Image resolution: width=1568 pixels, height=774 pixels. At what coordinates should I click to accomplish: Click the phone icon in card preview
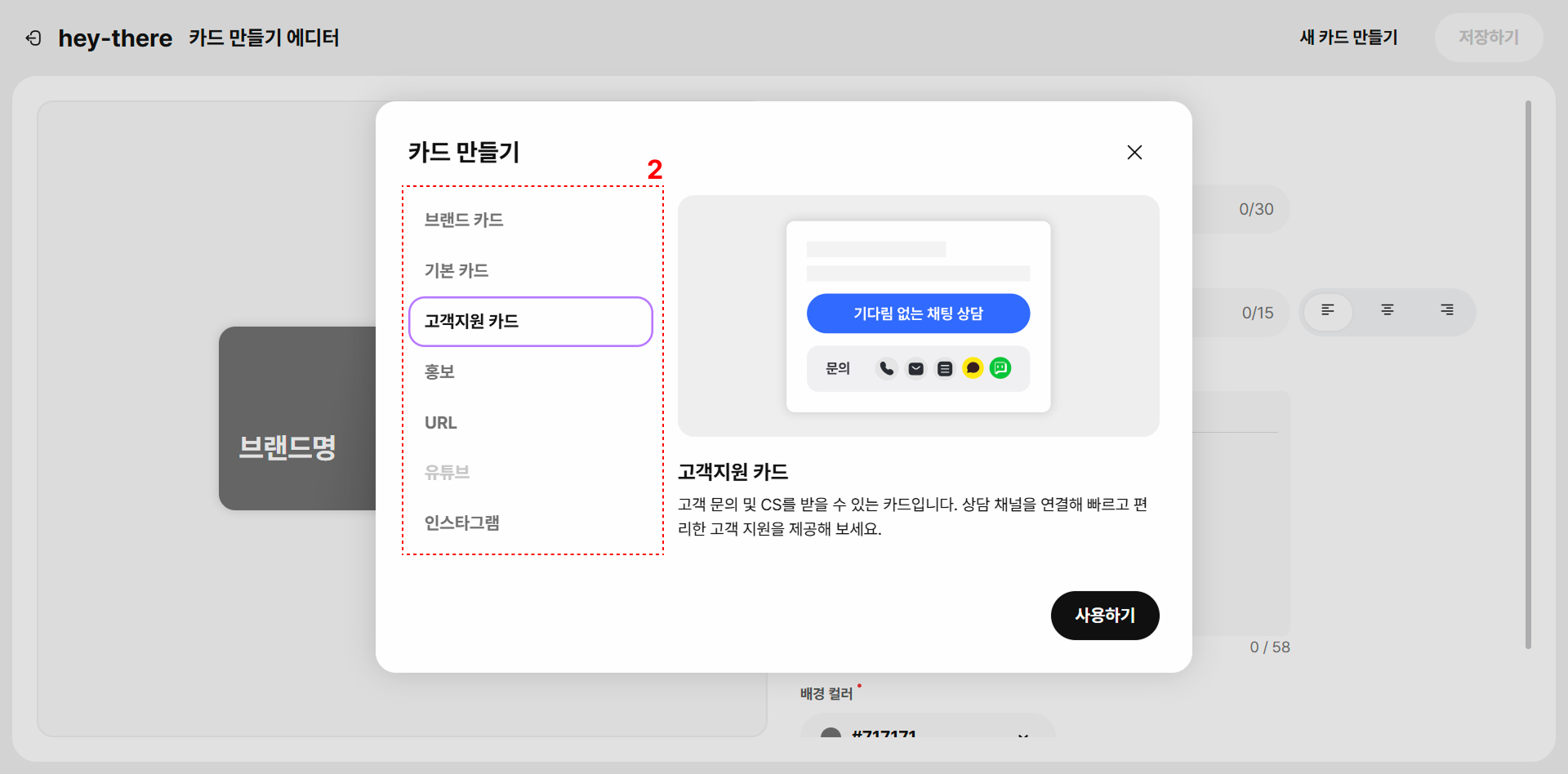(886, 368)
